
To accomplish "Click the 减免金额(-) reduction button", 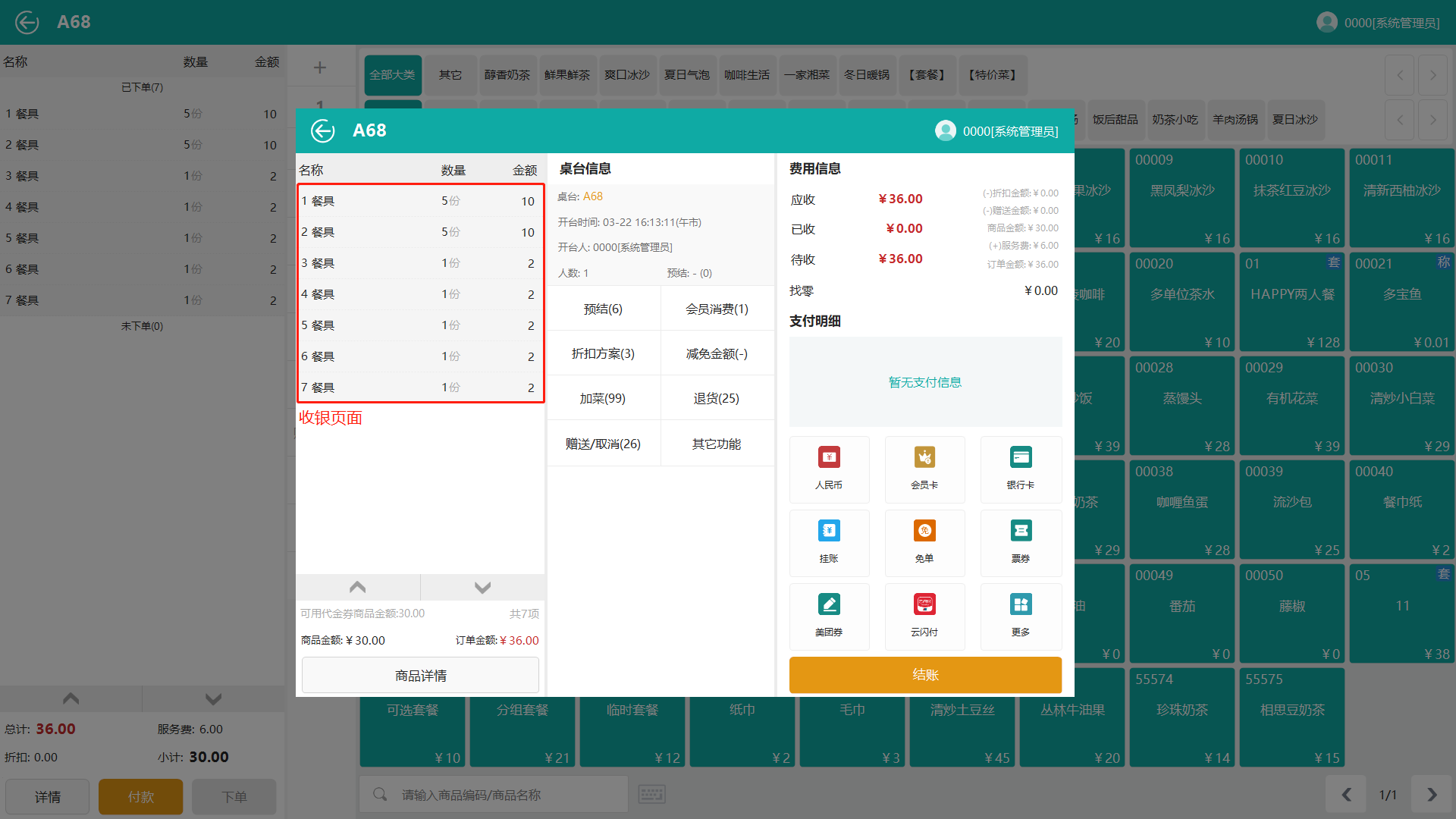I will tap(717, 353).
